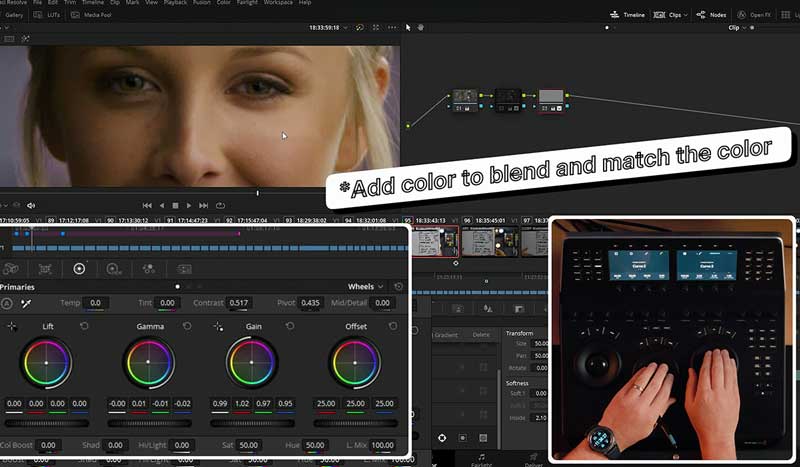Toggle the highlight wand viewer icon
The image size is (800, 467).
tap(25, 39)
